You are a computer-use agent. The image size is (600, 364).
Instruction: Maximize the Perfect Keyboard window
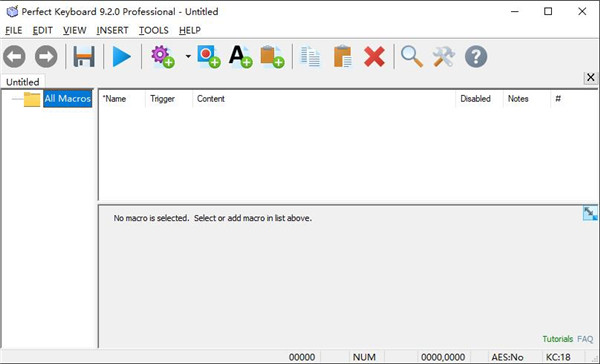(548, 11)
